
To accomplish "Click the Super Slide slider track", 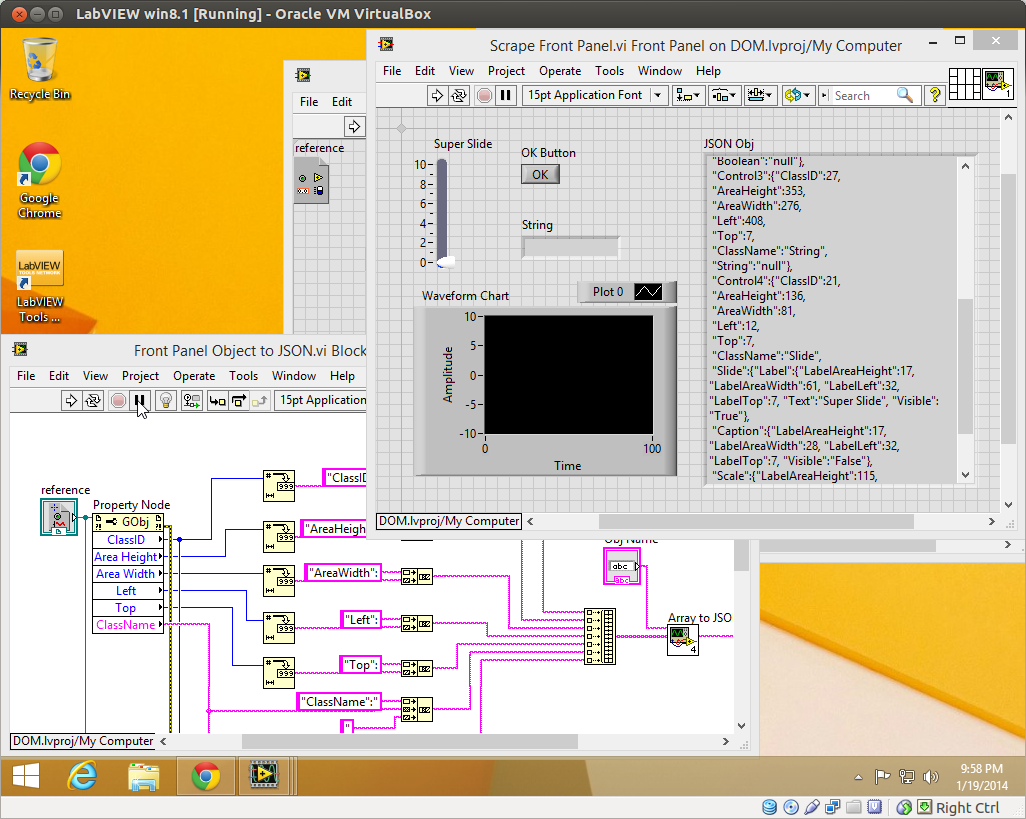I will 442,210.
